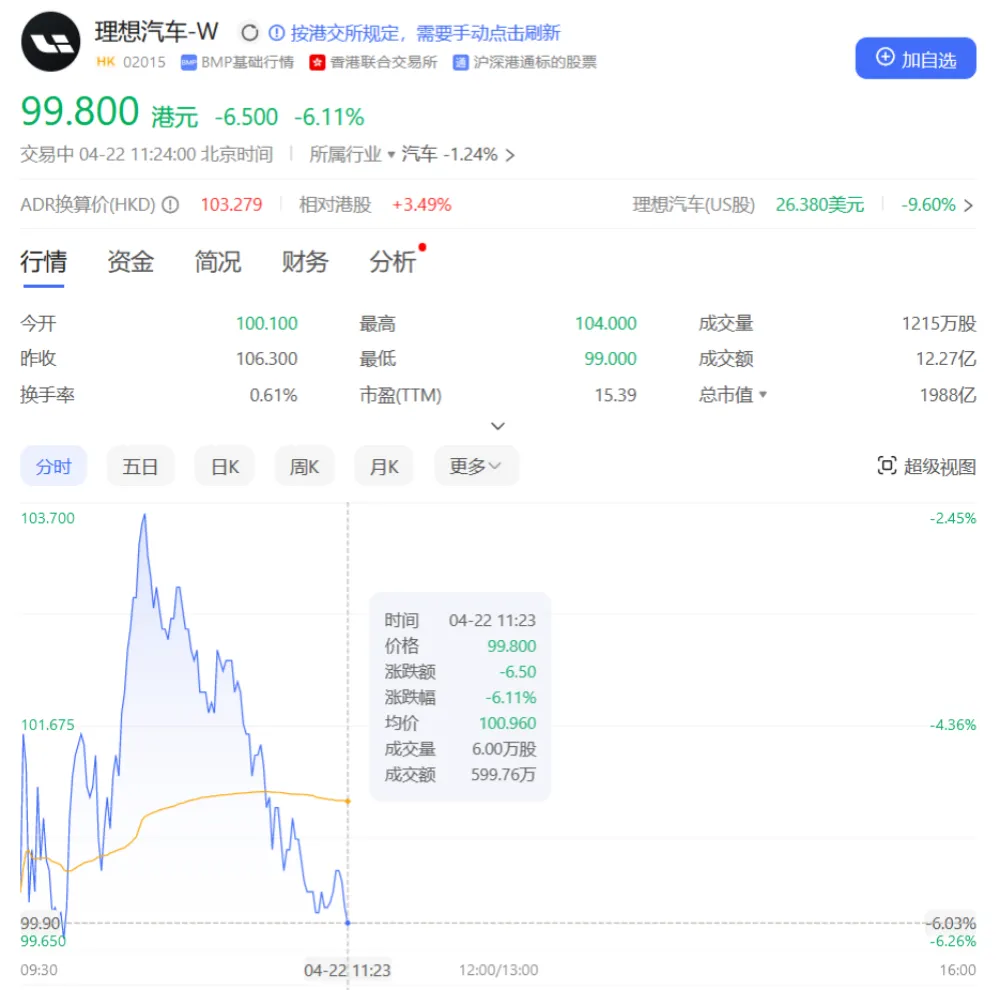Click the 理想汽车-W stock title
This screenshot has height=990, width=1000.
point(157,32)
